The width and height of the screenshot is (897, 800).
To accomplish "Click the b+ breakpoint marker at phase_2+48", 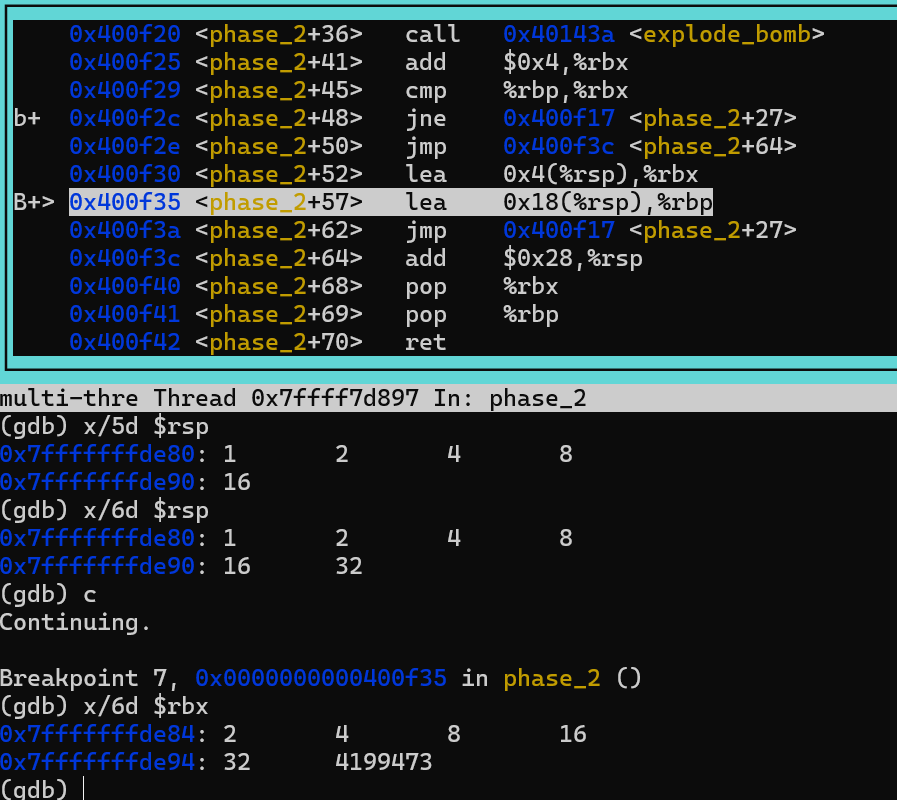I will [27, 118].
